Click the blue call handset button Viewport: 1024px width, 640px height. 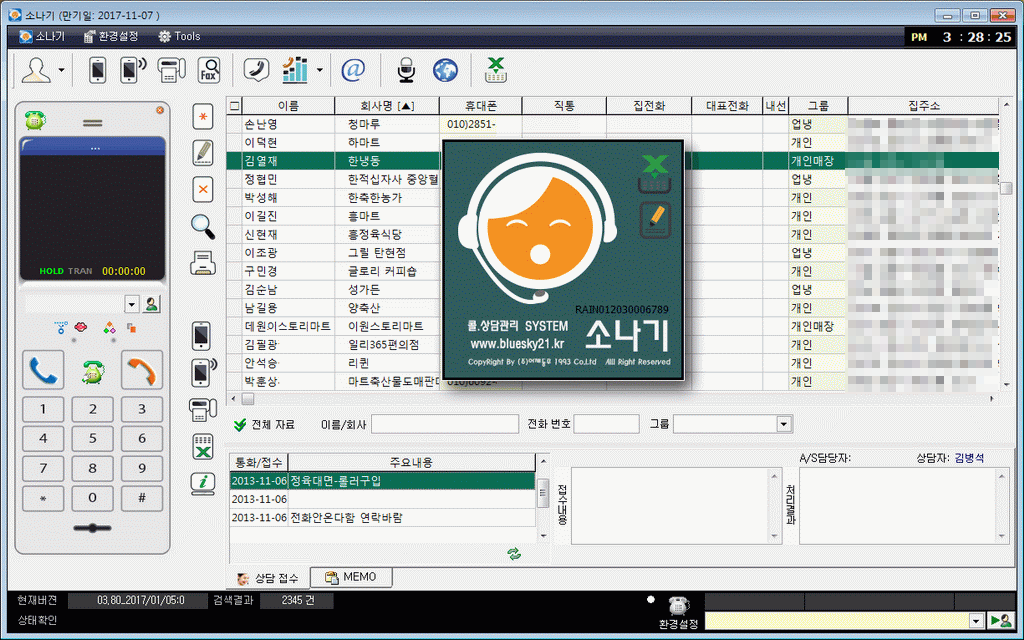[x=43, y=370]
